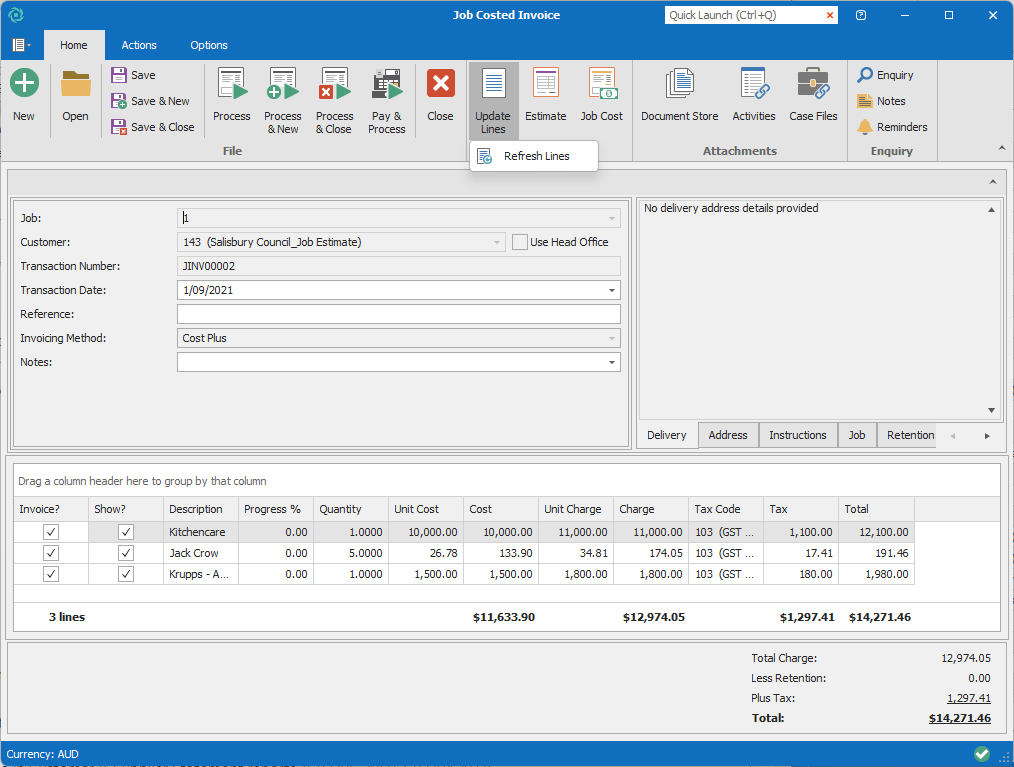1014x767 pixels.
Task: Open the Transaction Date dropdown
Action: (x=611, y=290)
